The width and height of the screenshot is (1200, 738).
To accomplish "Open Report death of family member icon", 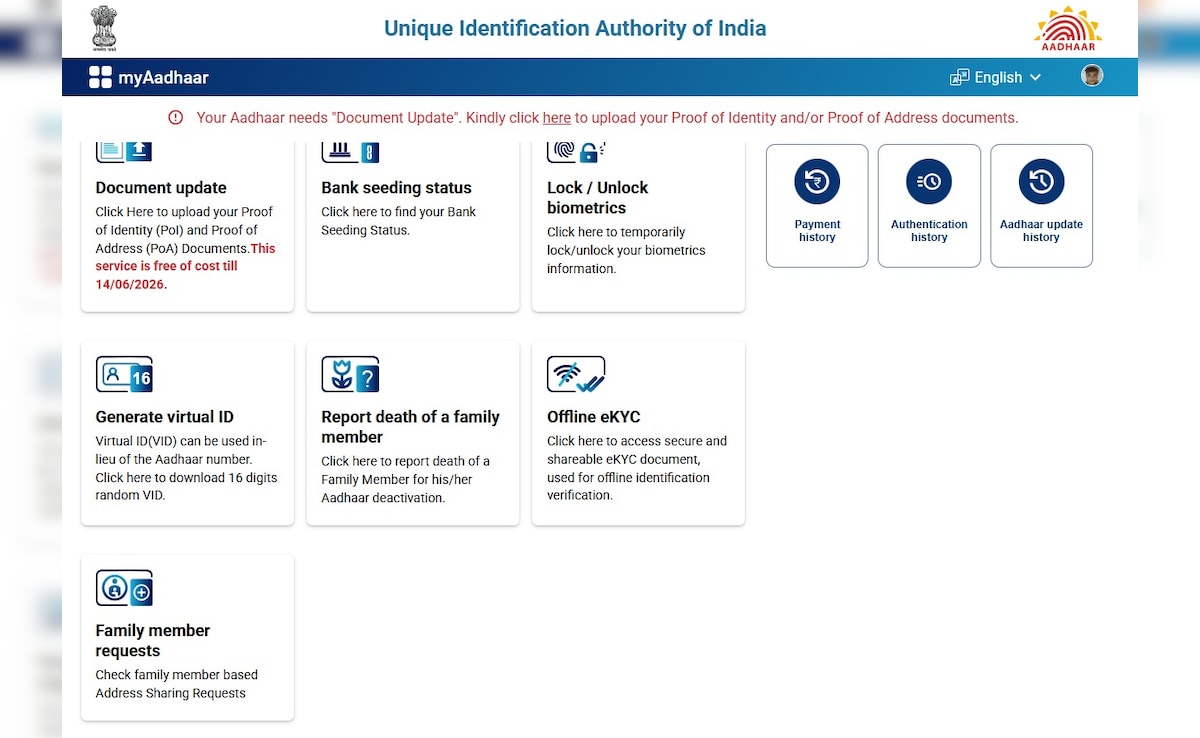I will (350, 375).
